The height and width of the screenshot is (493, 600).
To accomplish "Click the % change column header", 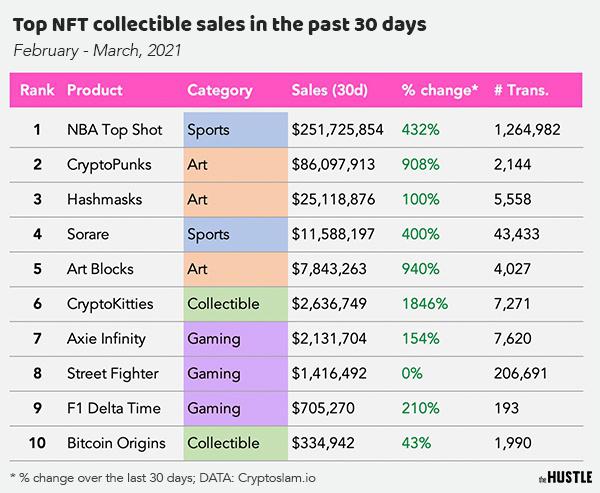I will (x=439, y=91).
